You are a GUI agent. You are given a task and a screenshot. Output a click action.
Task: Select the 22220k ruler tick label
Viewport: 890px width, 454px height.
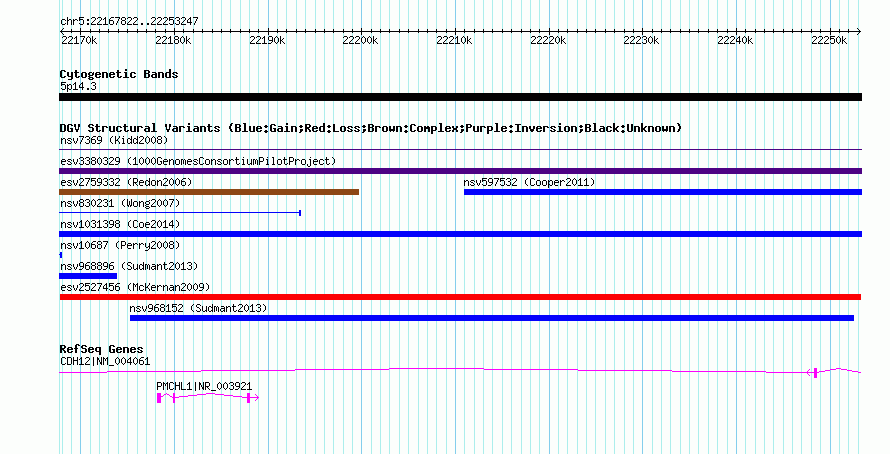pos(548,40)
